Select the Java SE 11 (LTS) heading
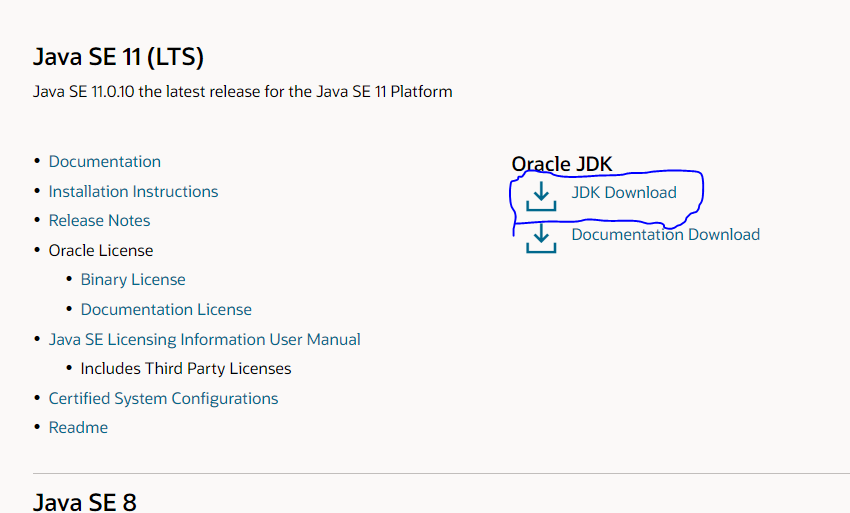 (x=118, y=57)
